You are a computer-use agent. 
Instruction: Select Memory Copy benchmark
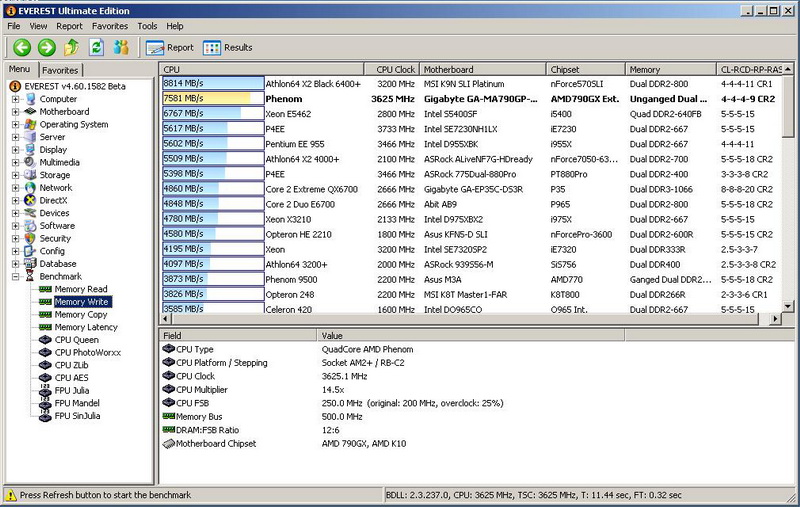point(81,315)
